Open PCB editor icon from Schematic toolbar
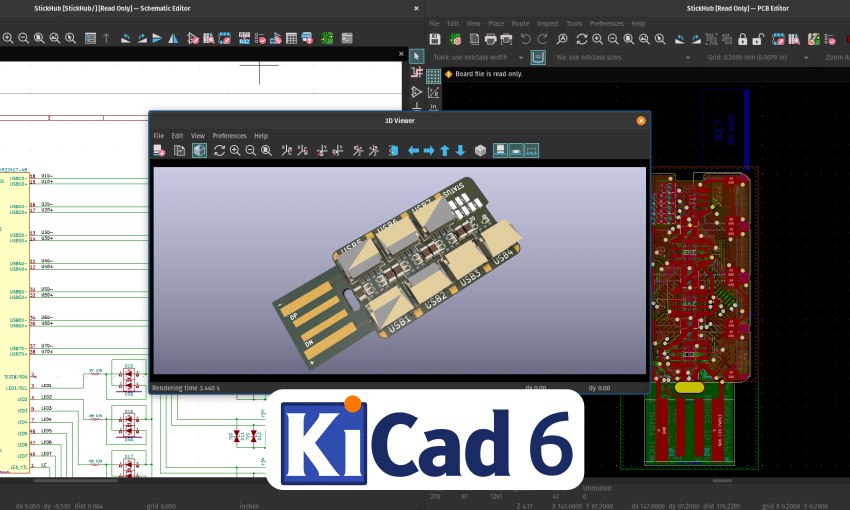Viewport: 850px width, 510px height. click(x=327, y=38)
